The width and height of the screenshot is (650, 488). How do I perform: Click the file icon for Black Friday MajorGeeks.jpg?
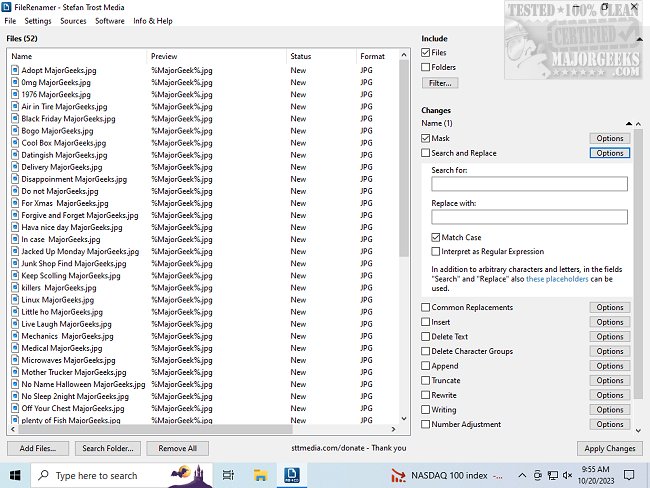[15, 118]
